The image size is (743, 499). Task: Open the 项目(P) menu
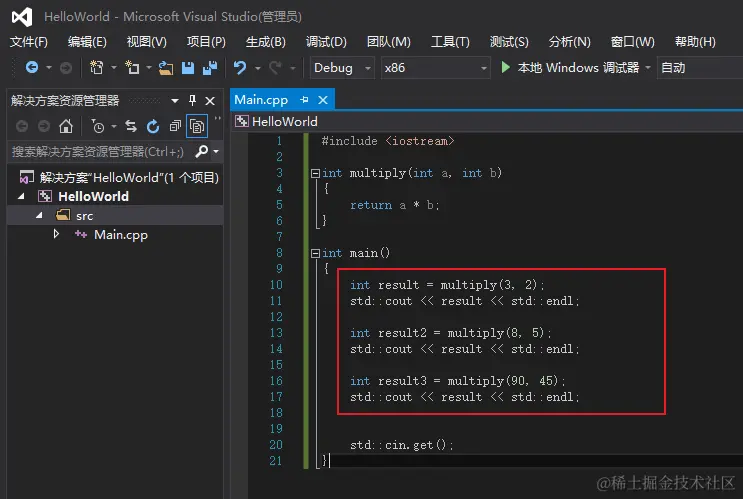[206, 42]
